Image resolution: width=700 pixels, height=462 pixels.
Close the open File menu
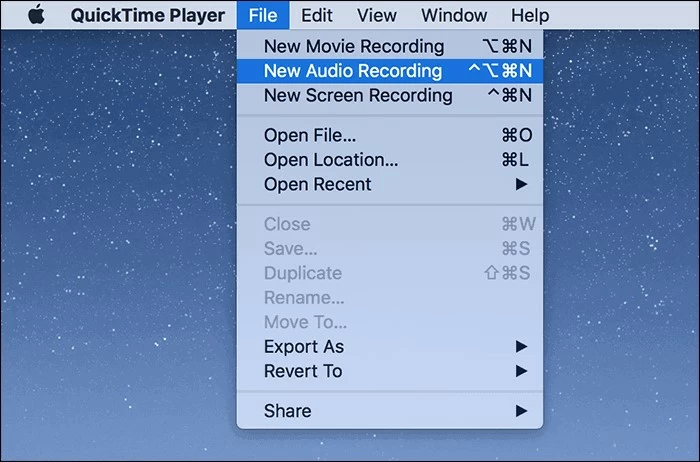coord(265,15)
